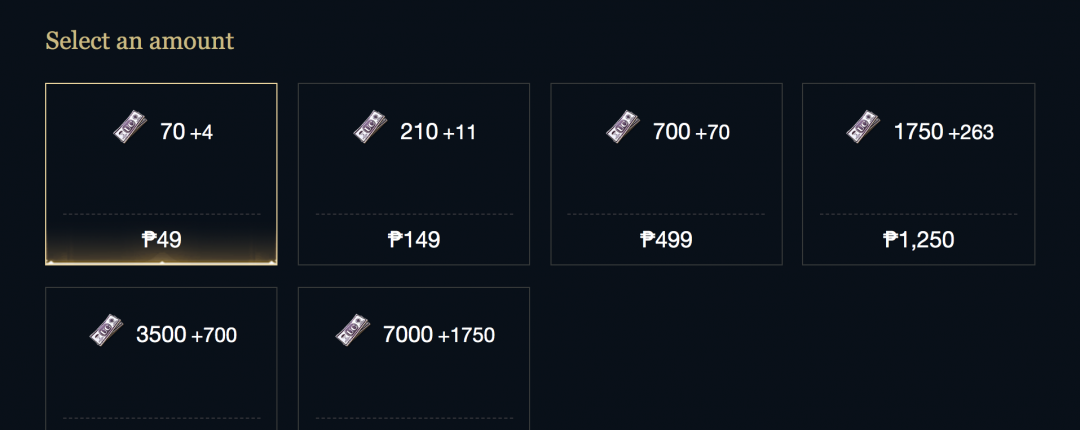Select the 70 +4 amount card
Image resolution: width=1080 pixels, height=430 pixels.
click(x=161, y=174)
